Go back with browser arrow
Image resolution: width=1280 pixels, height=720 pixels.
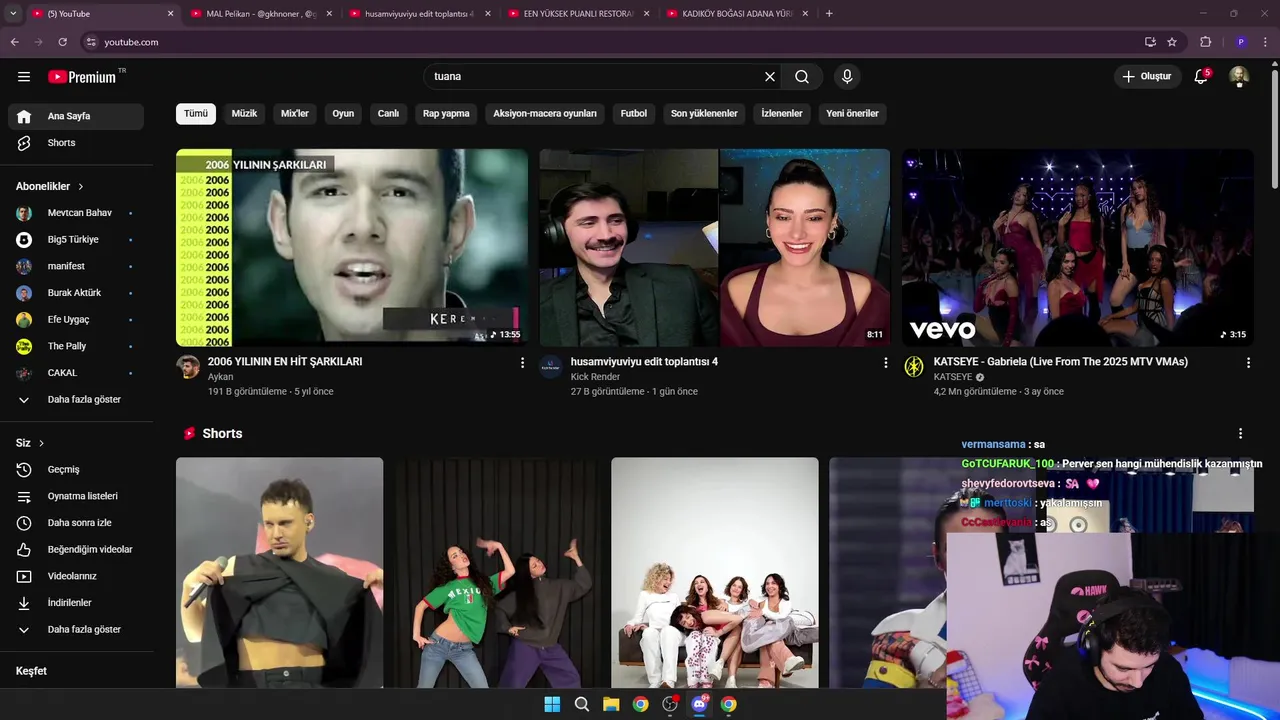15,42
